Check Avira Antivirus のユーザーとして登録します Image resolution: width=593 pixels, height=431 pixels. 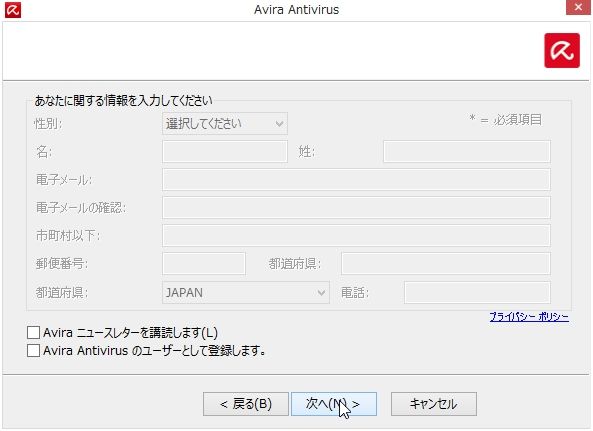(x=33, y=350)
